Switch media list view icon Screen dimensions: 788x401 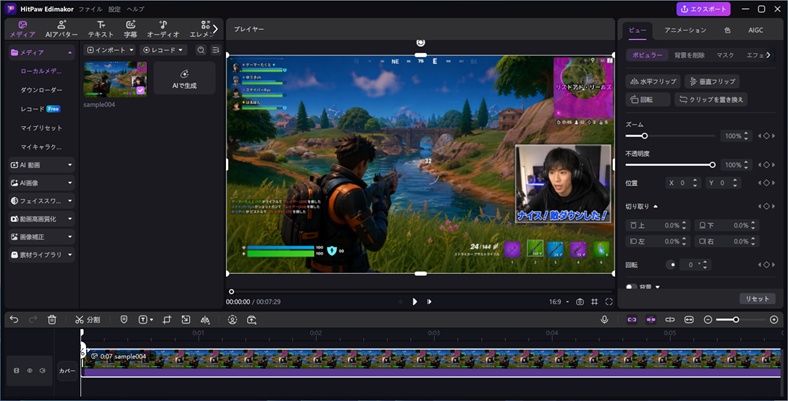pos(216,50)
